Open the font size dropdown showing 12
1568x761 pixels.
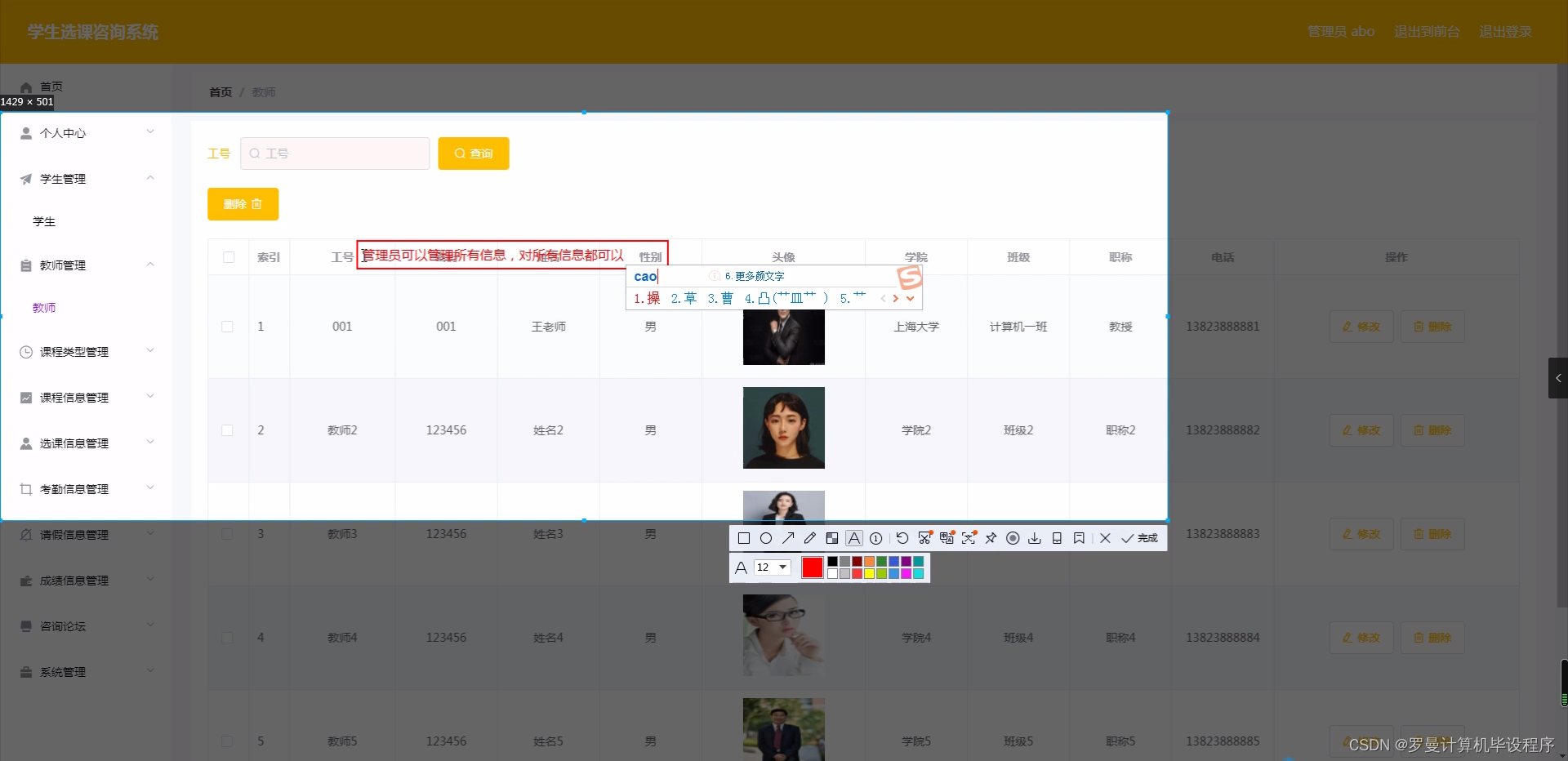(x=771, y=567)
